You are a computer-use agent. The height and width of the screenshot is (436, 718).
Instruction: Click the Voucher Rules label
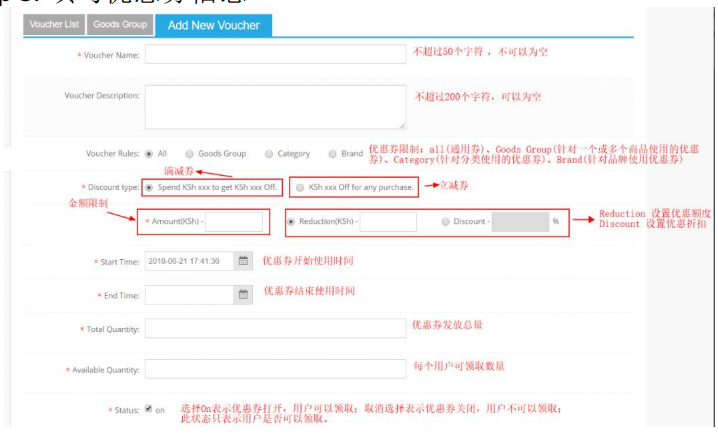pyautogui.click(x=113, y=153)
